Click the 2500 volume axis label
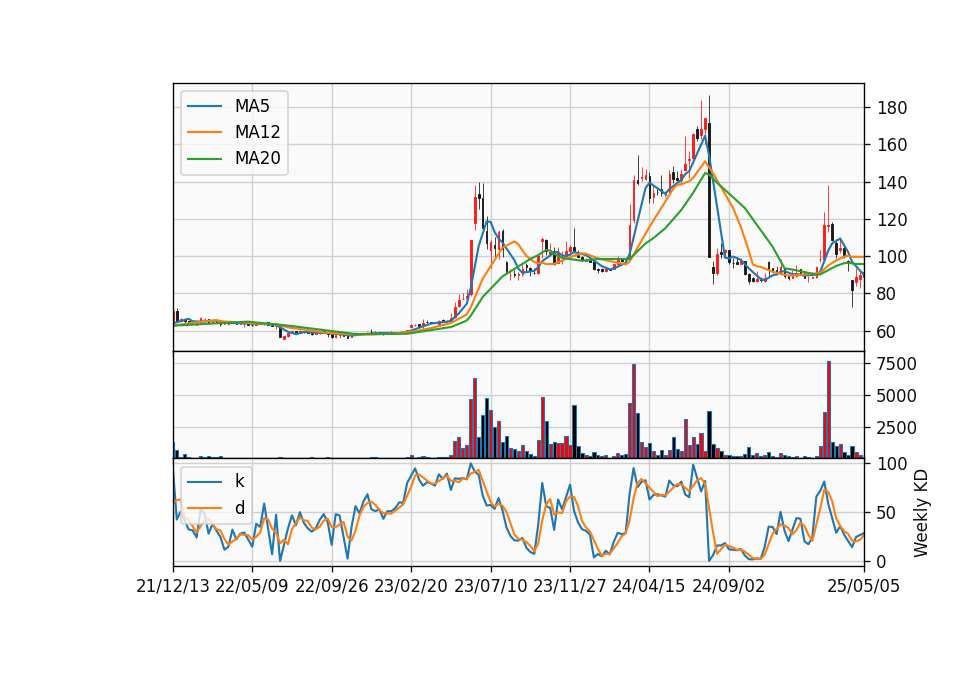This screenshot has width=960, height=690. (x=897, y=428)
